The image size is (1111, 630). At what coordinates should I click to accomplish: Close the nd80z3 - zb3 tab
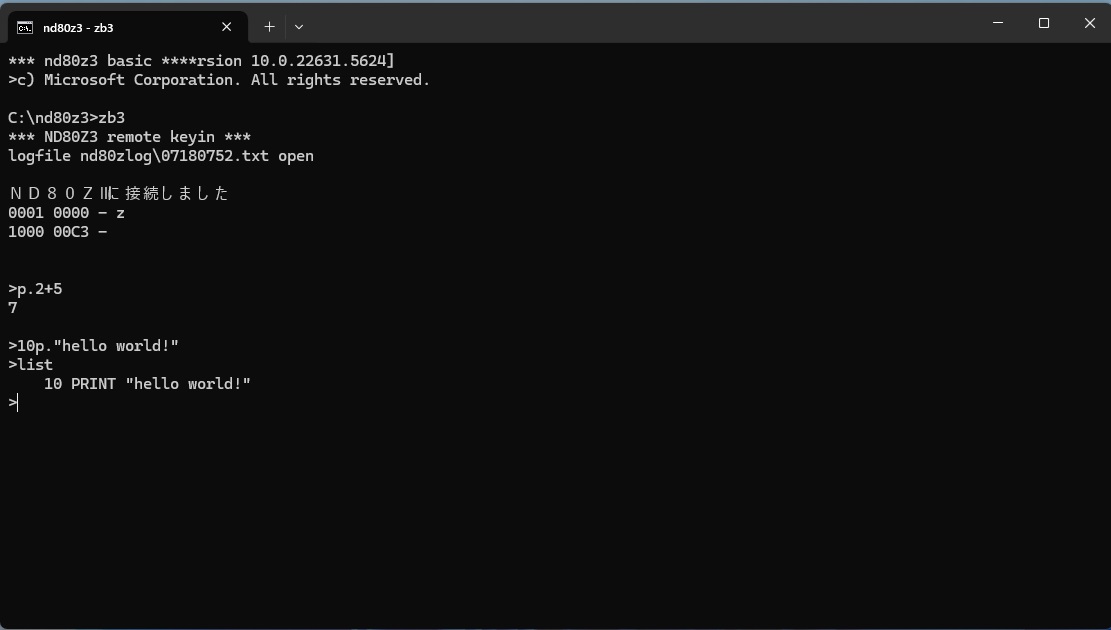(x=227, y=27)
